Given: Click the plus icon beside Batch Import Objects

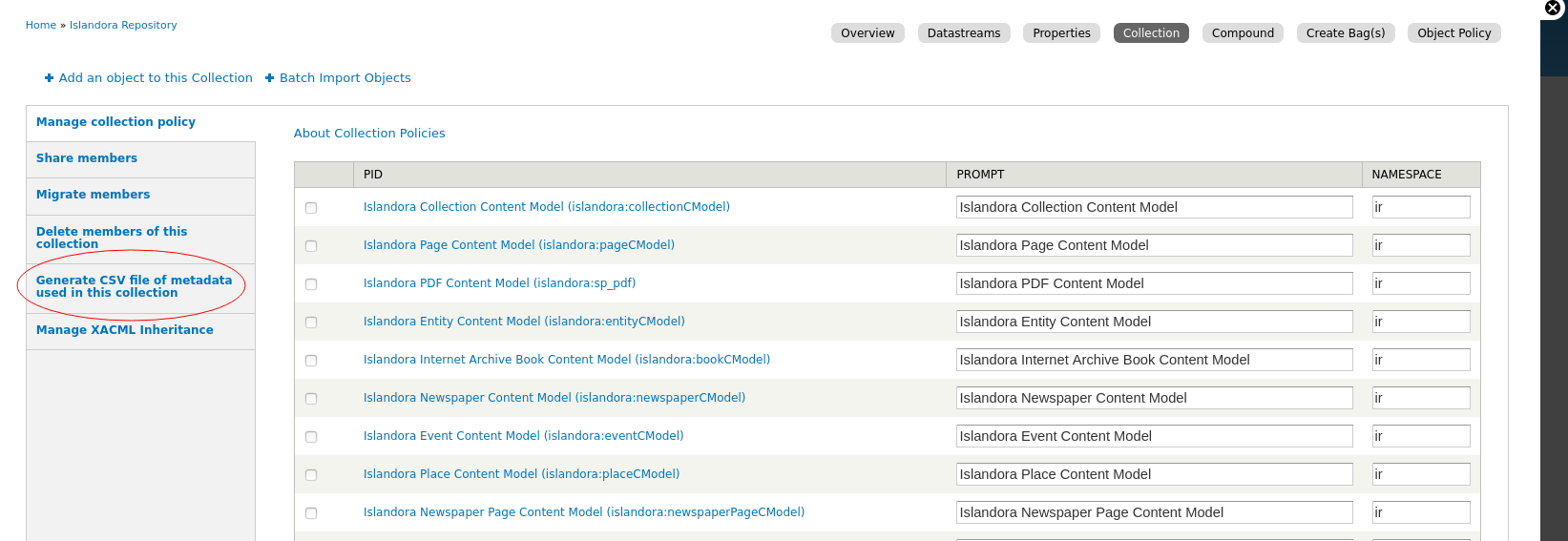Looking at the screenshot, I should (269, 78).
